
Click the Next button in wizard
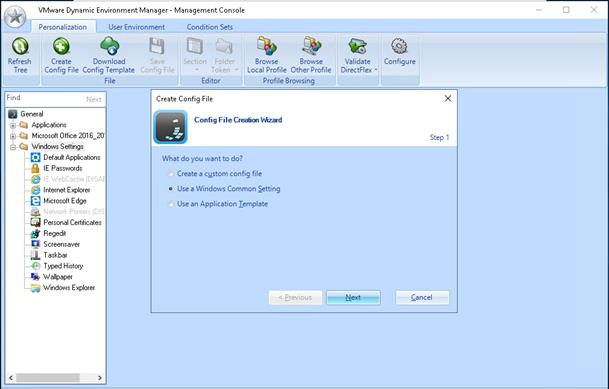(353, 297)
